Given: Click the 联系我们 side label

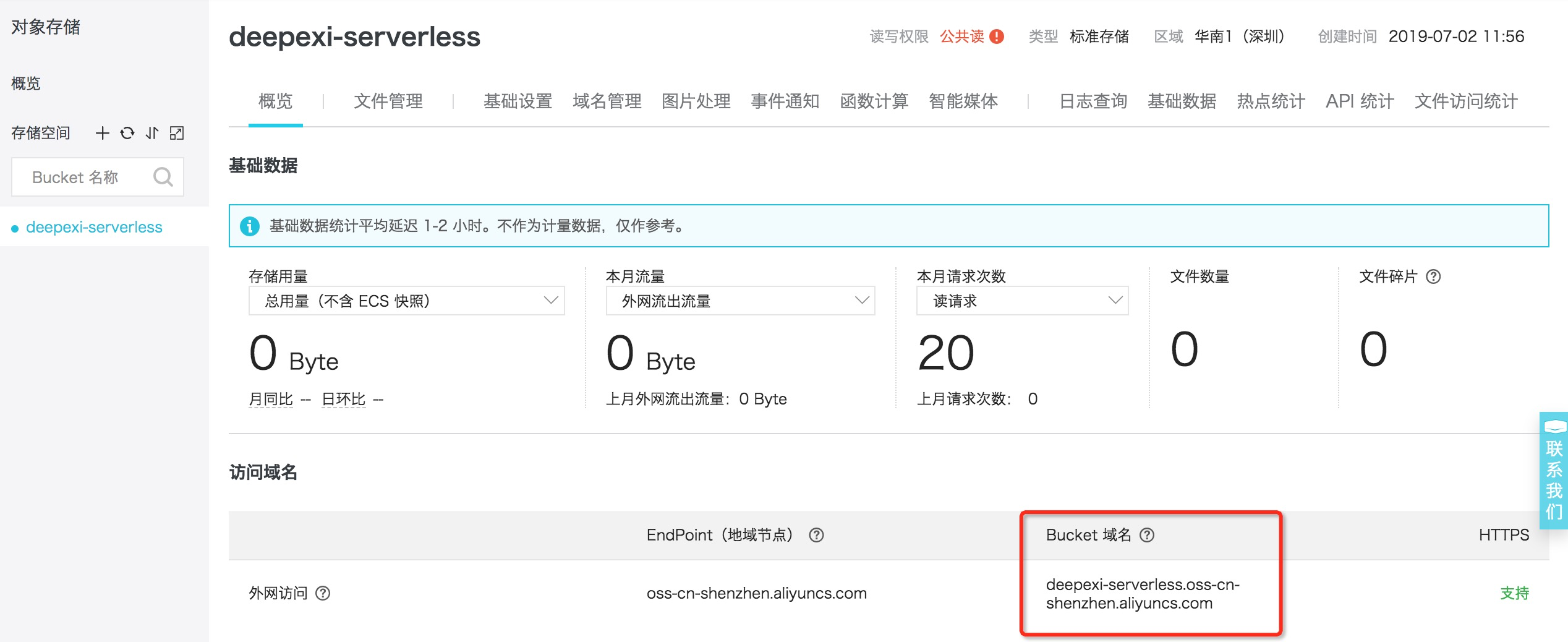Looking at the screenshot, I should coord(1554,481).
